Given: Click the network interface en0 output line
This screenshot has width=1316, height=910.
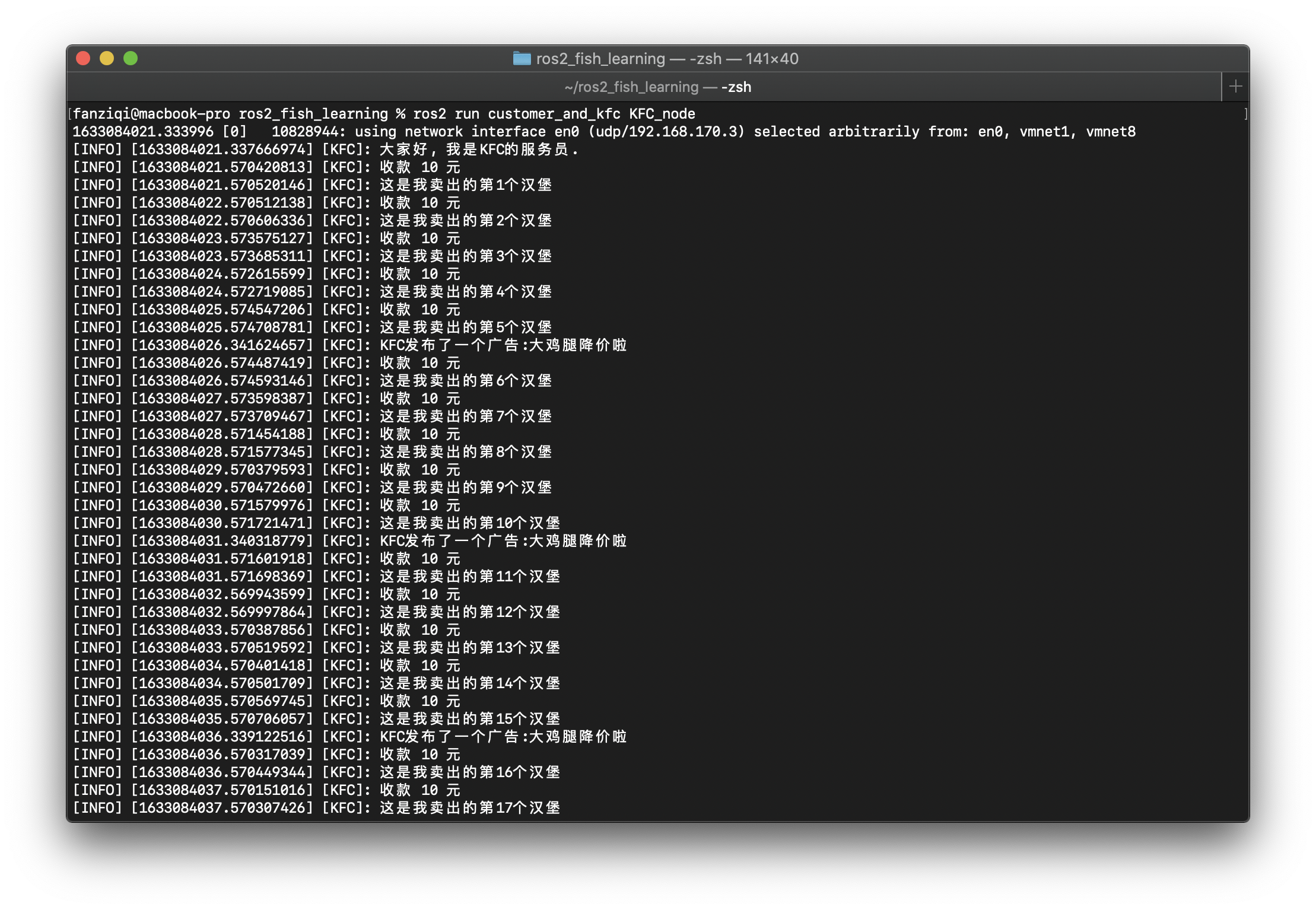Looking at the screenshot, I should click(x=603, y=132).
